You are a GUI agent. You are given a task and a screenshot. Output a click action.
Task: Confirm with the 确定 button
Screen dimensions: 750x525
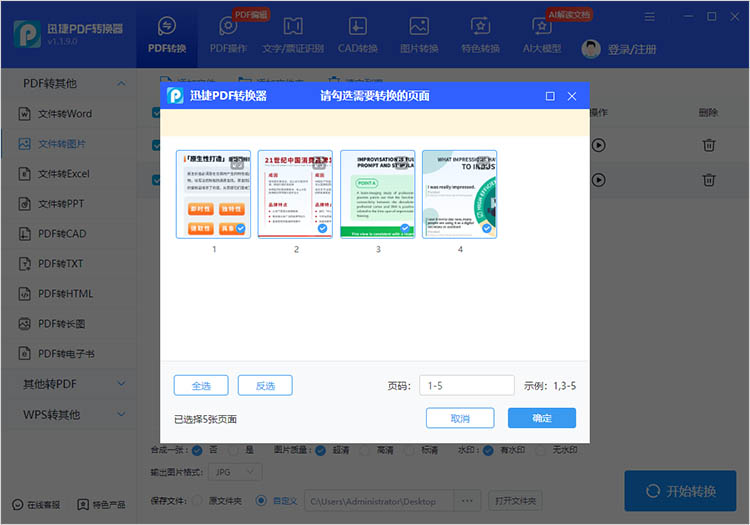pos(542,418)
